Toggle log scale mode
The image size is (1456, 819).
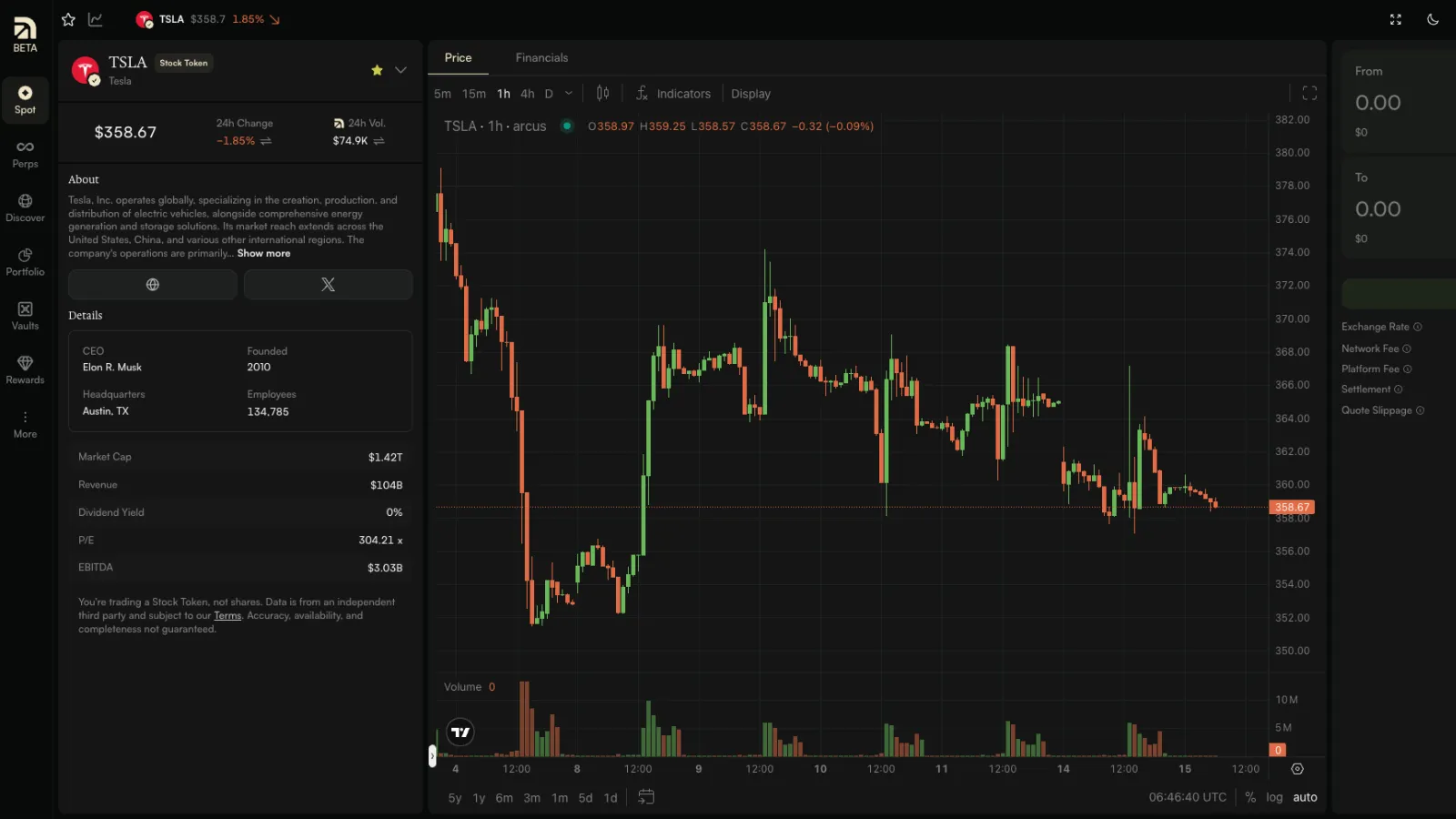coord(1274,797)
